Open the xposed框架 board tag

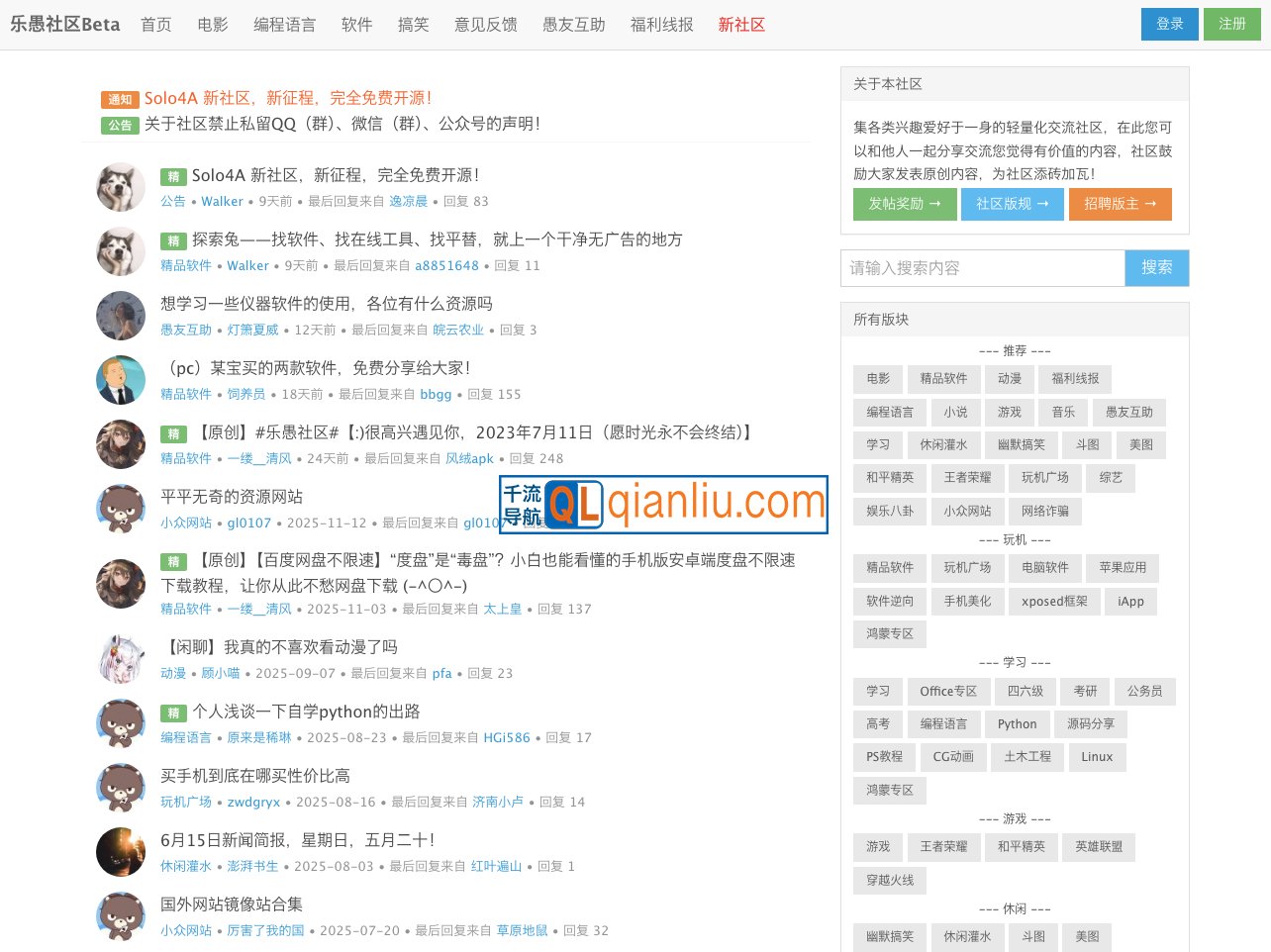tap(1054, 602)
